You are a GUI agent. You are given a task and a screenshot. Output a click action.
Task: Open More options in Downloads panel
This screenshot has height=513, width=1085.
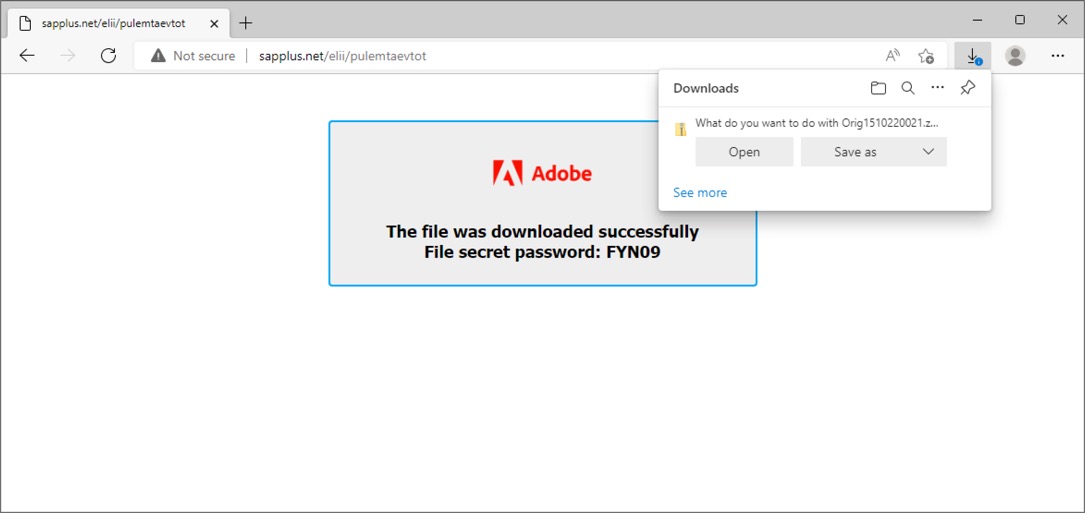pyautogui.click(x=938, y=88)
